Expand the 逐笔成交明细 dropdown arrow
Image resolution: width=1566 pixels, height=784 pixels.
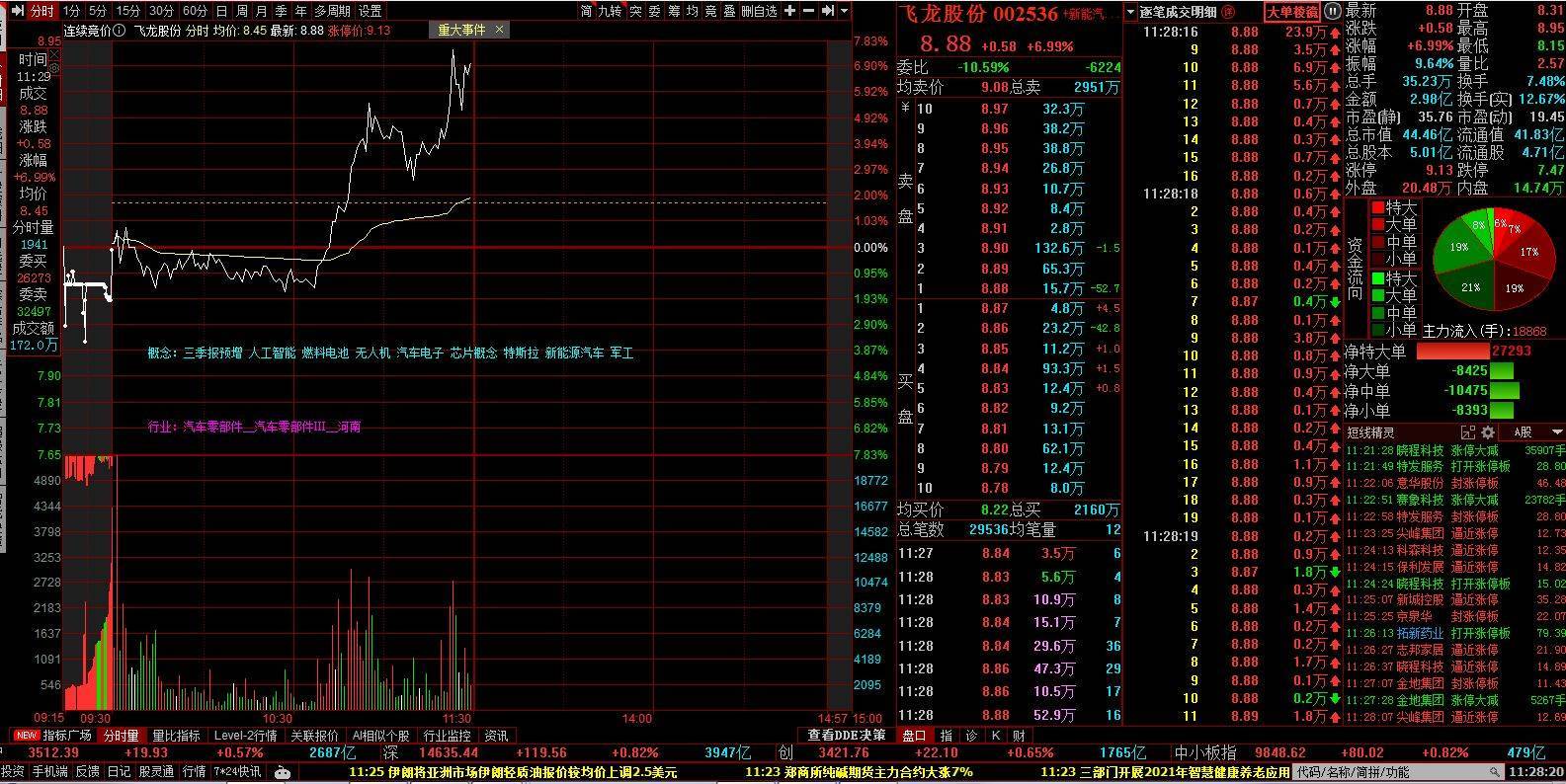(x=1130, y=13)
